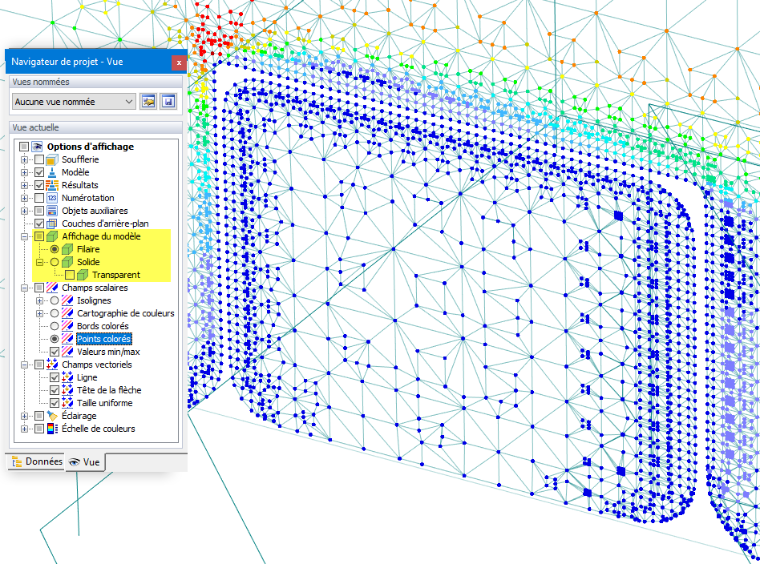The width and height of the screenshot is (760, 564).
Task: Switch to the Données tab
Action: point(37,462)
